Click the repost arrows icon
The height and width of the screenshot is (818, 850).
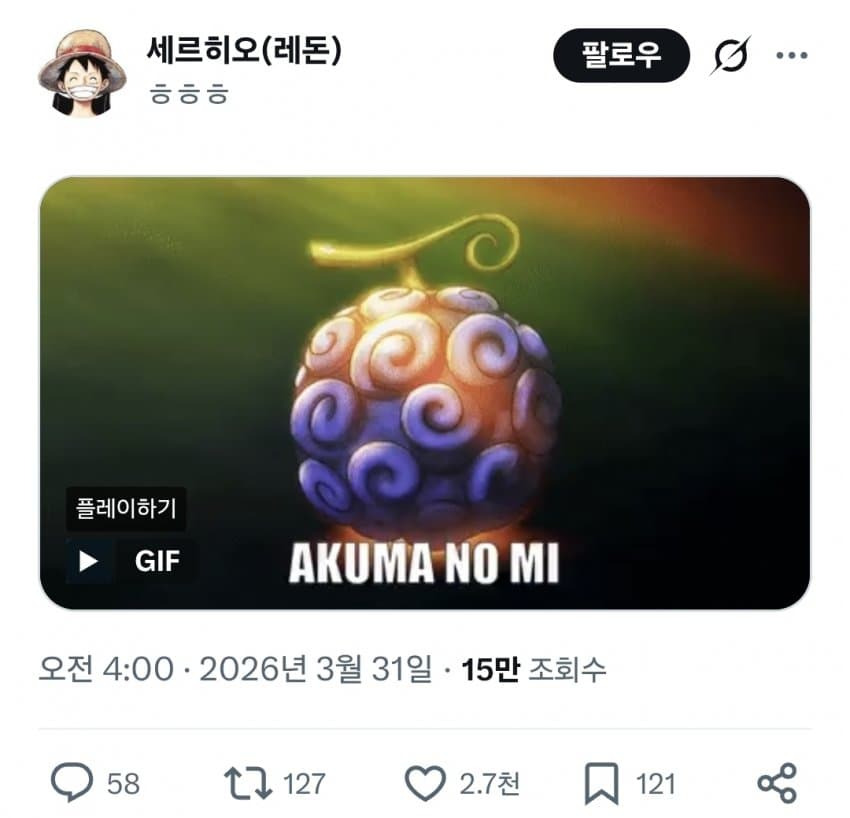click(x=248, y=783)
